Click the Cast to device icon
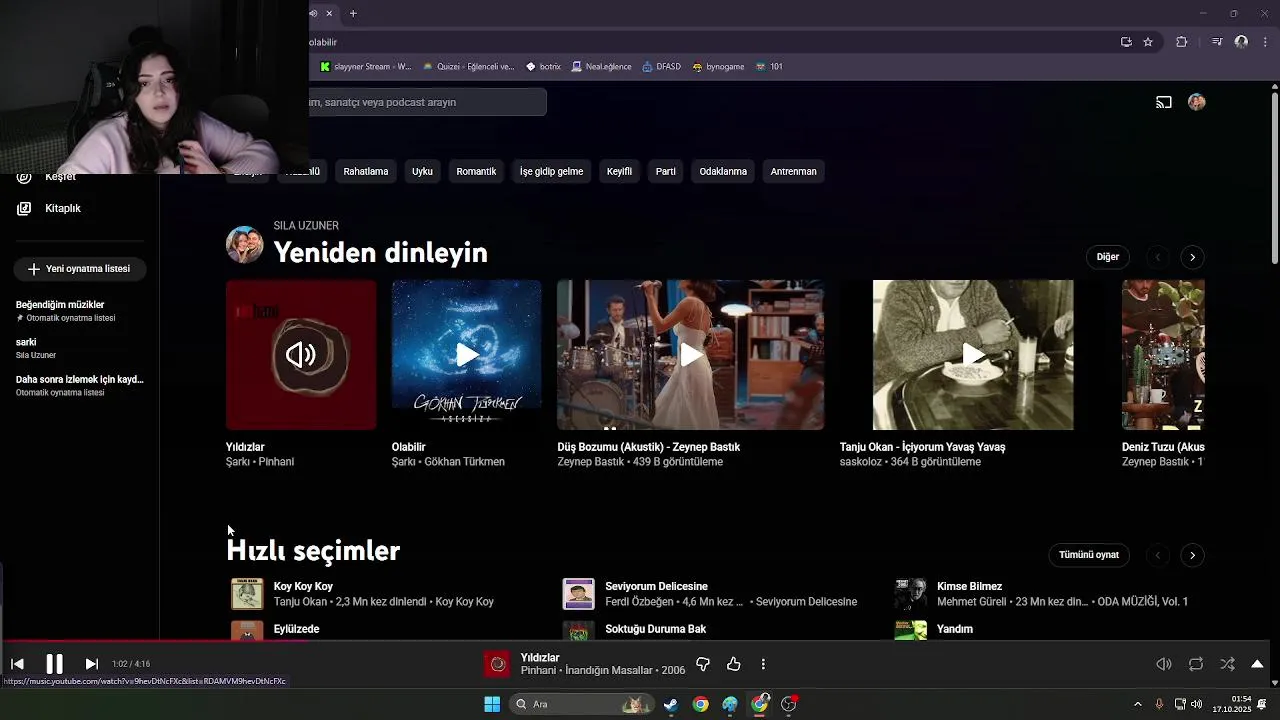The height and width of the screenshot is (720, 1280). (x=1164, y=102)
